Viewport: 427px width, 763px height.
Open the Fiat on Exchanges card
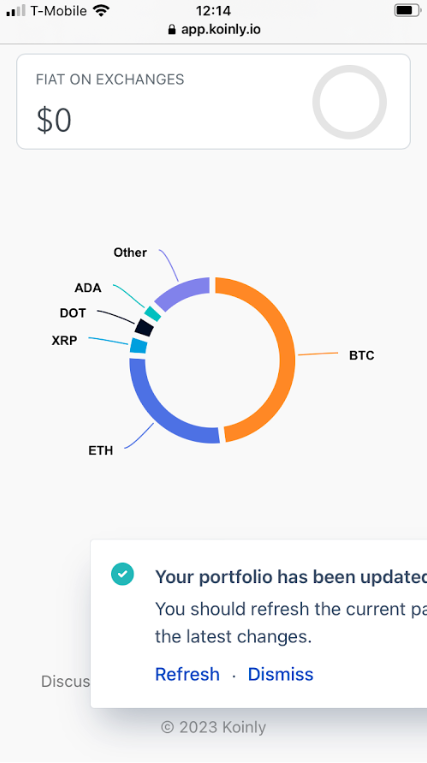[x=214, y=101]
